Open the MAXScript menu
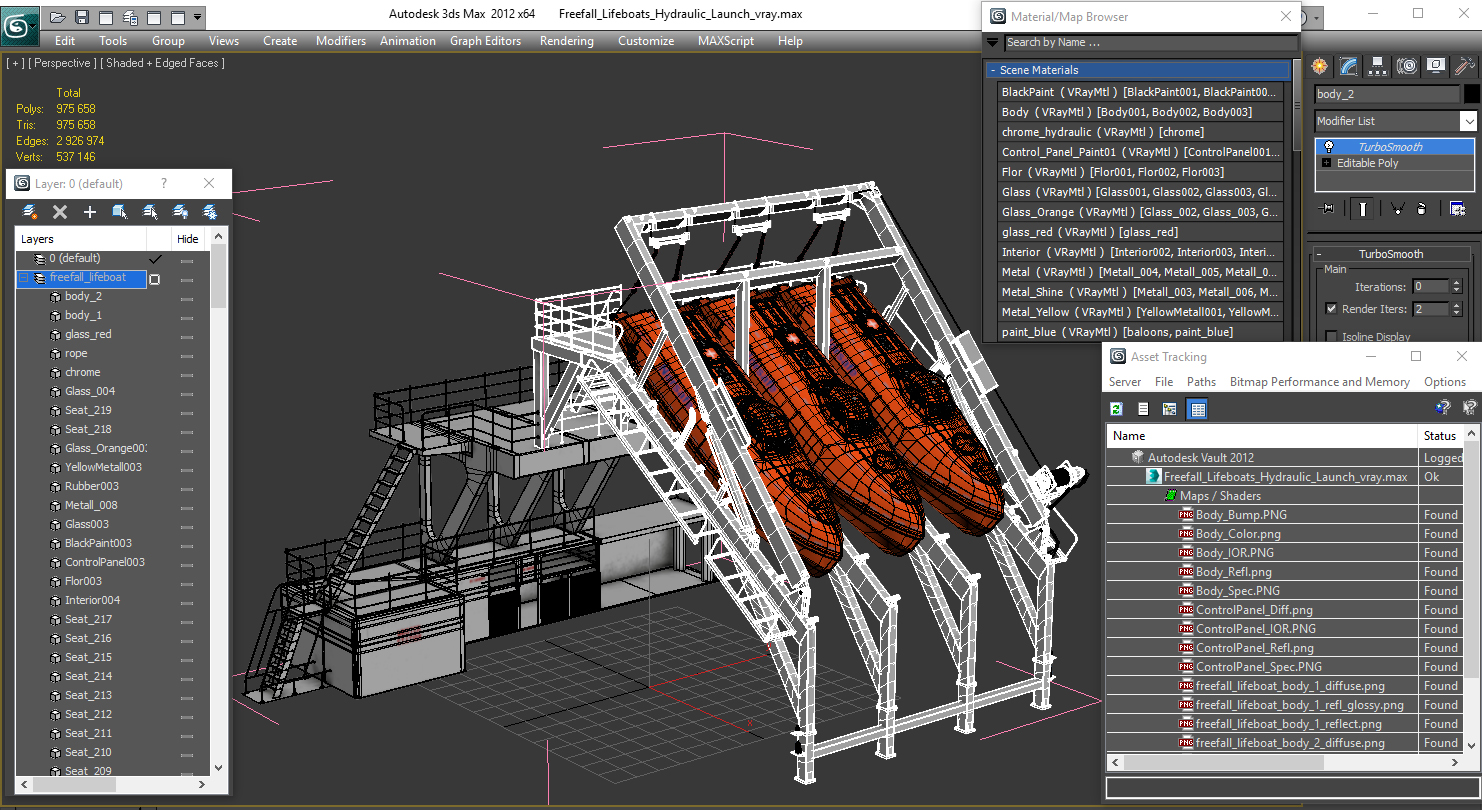The height and width of the screenshot is (810, 1482). pos(726,41)
